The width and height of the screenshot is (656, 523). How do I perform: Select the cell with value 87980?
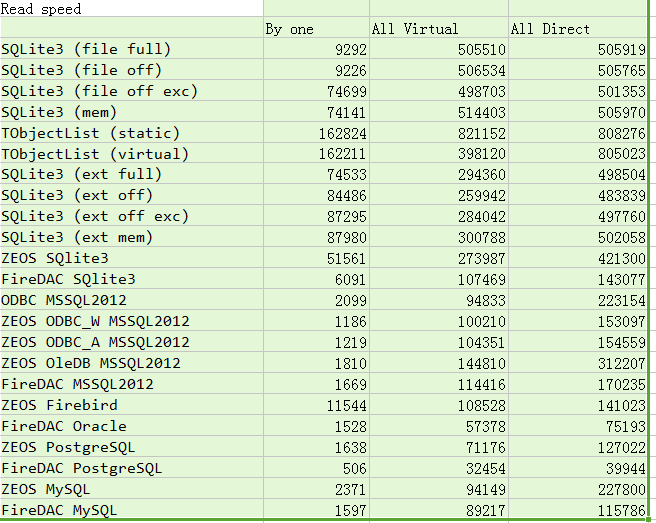pos(316,237)
